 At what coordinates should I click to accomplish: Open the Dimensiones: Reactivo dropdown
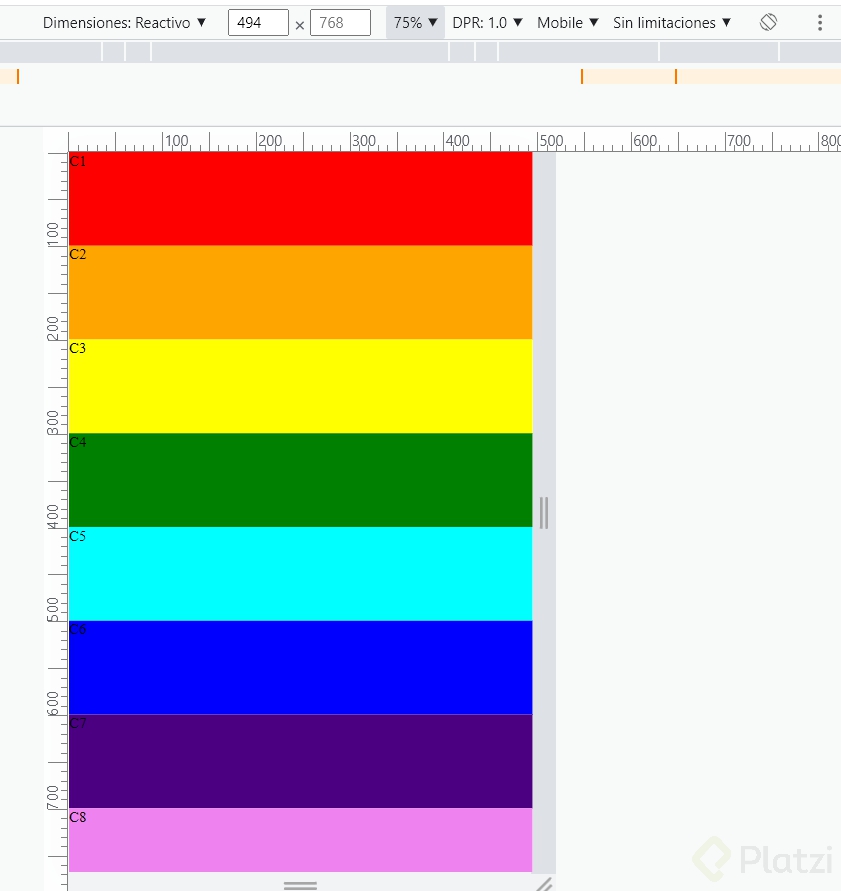(124, 23)
